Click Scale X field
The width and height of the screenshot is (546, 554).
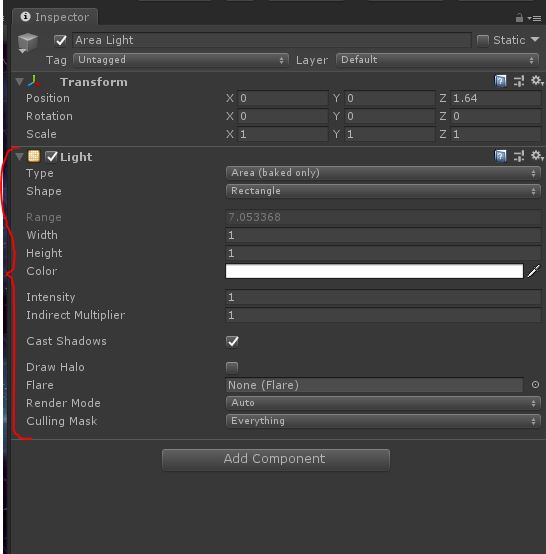pyautogui.click(x=282, y=134)
